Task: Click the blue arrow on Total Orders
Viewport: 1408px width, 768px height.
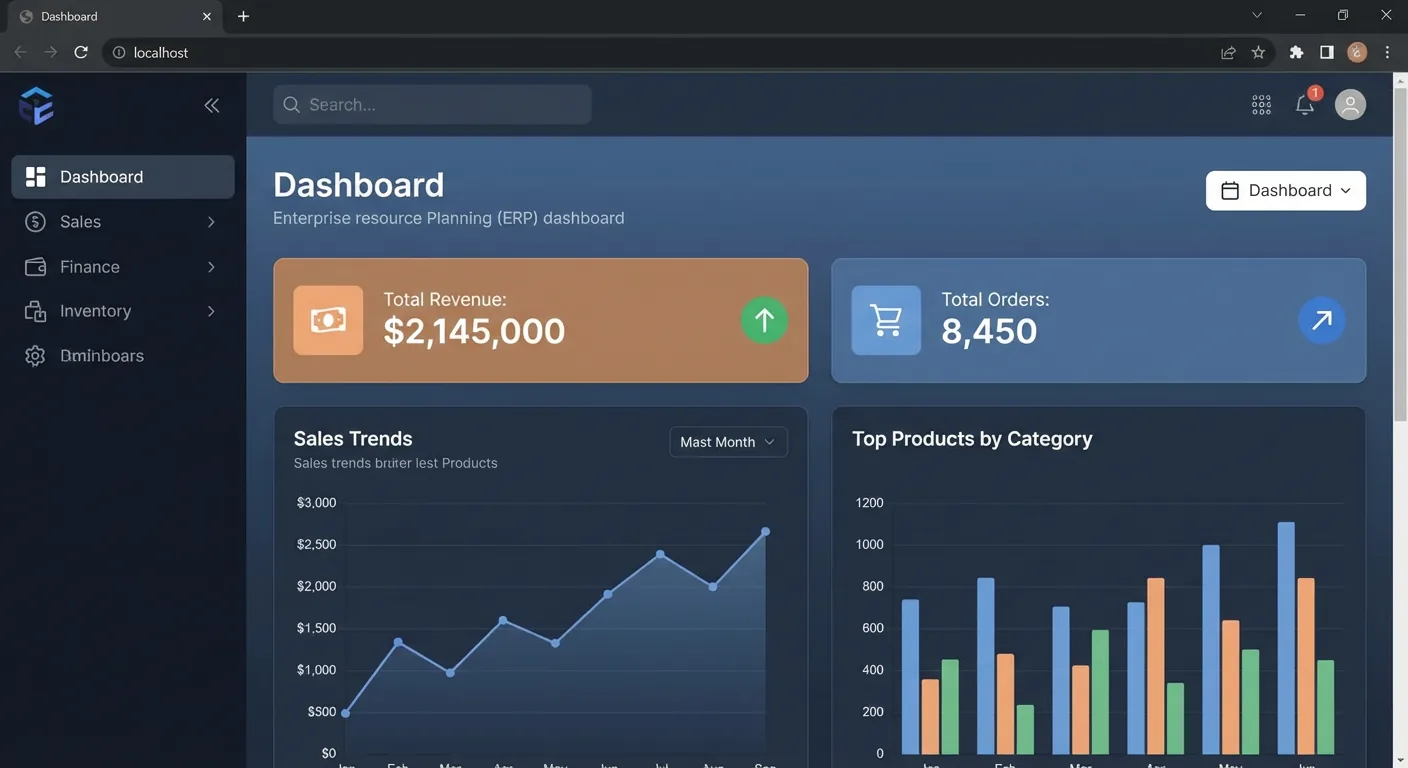Action: (1322, 320)
